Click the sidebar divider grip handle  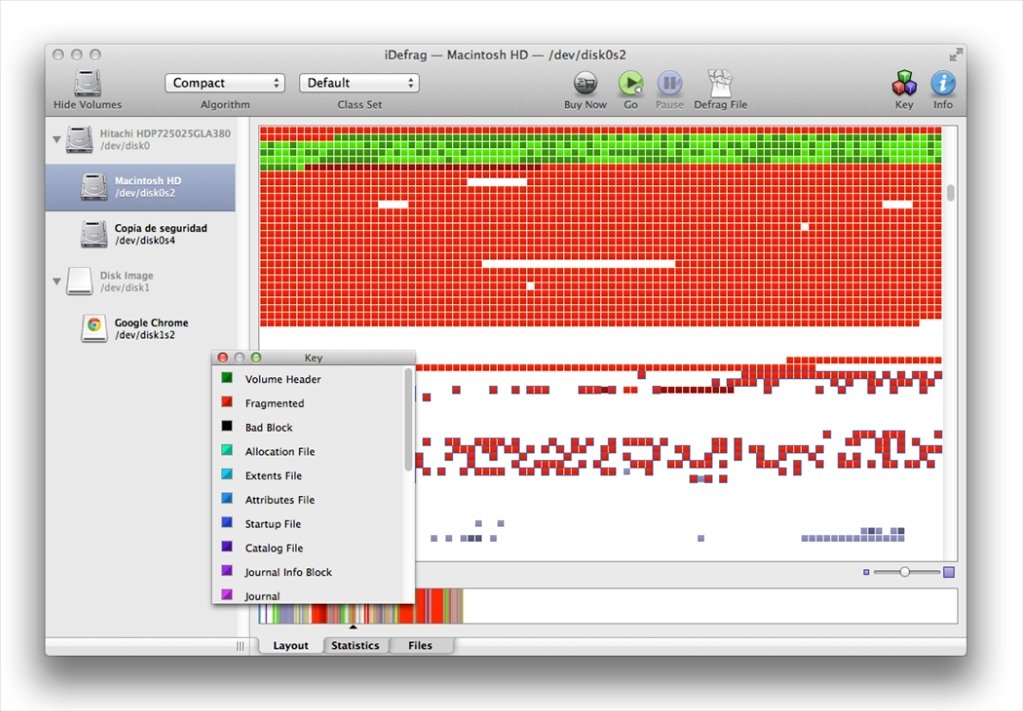(240, 646)
